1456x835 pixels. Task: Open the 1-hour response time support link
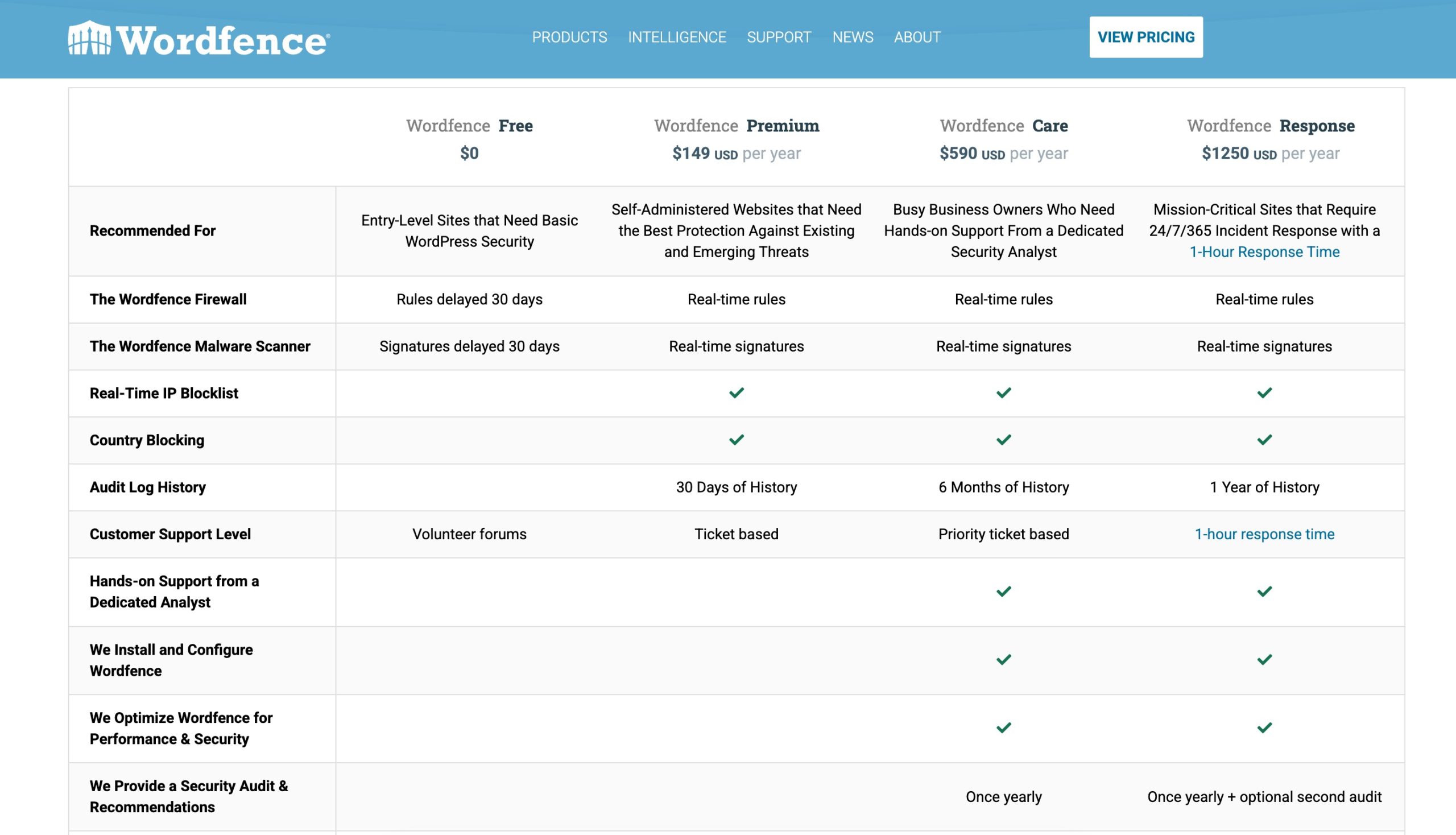tap(1264, 534)
